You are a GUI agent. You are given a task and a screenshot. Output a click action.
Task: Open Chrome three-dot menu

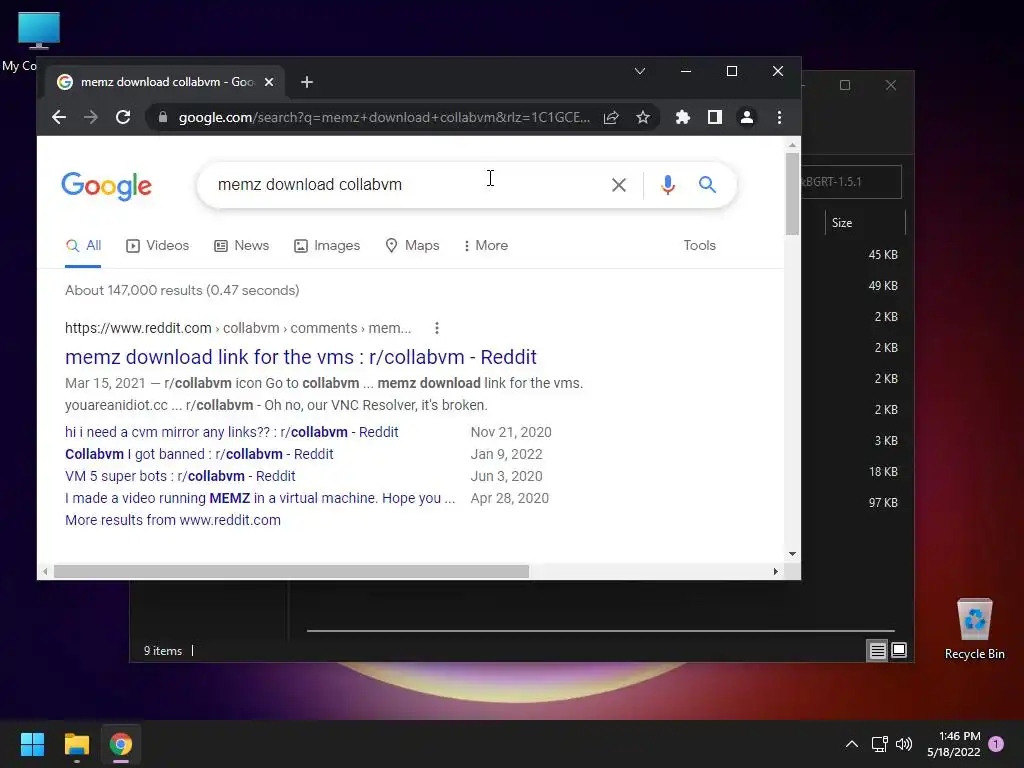[x=779, y=118]
